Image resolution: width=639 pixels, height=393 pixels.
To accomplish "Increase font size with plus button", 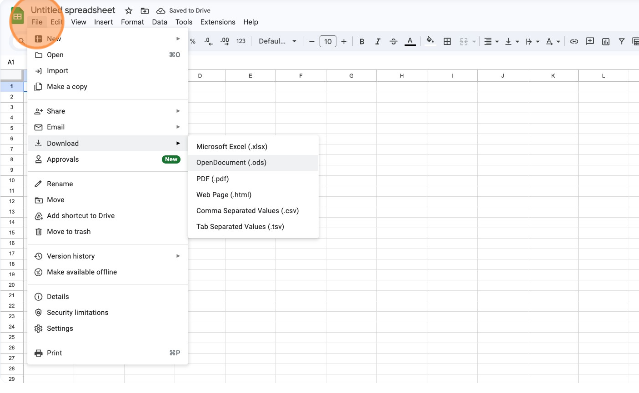I will (344, 42).
